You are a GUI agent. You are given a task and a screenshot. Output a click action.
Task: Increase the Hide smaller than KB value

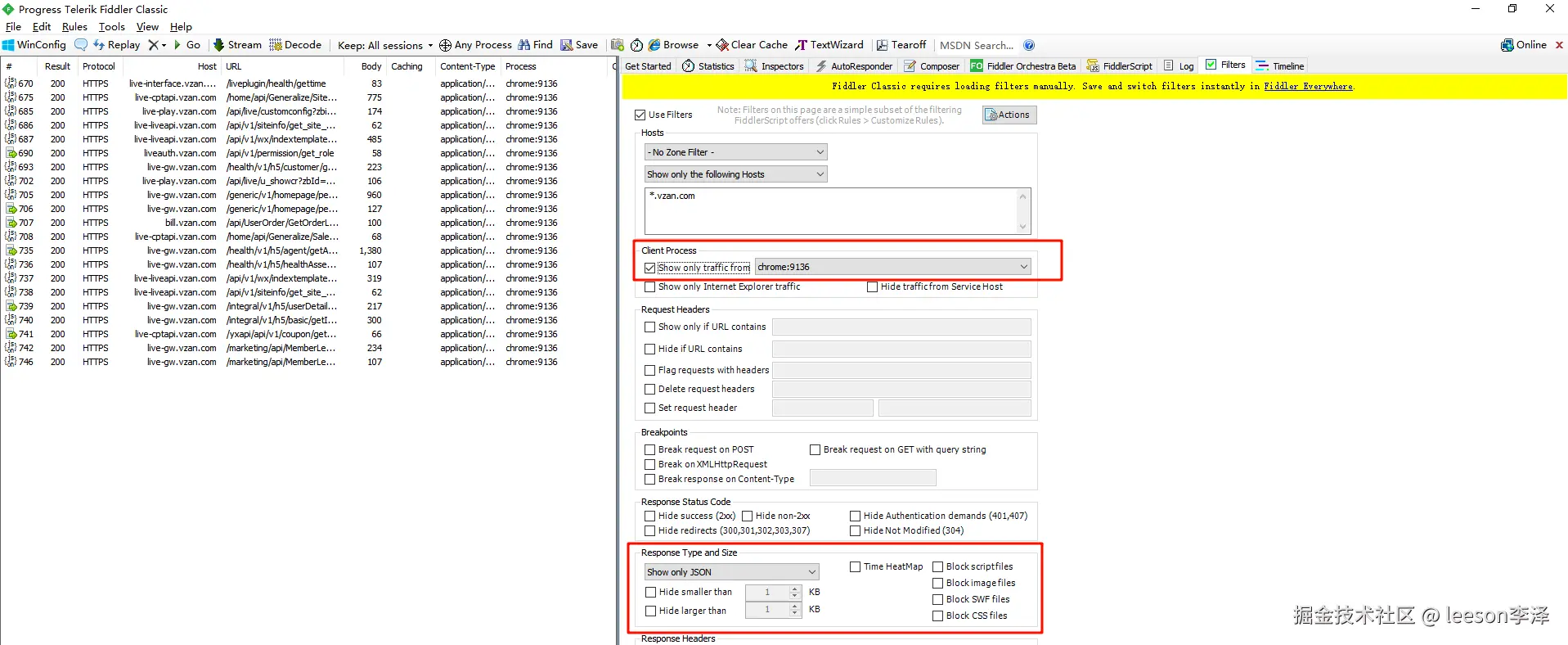coord(794,589)
